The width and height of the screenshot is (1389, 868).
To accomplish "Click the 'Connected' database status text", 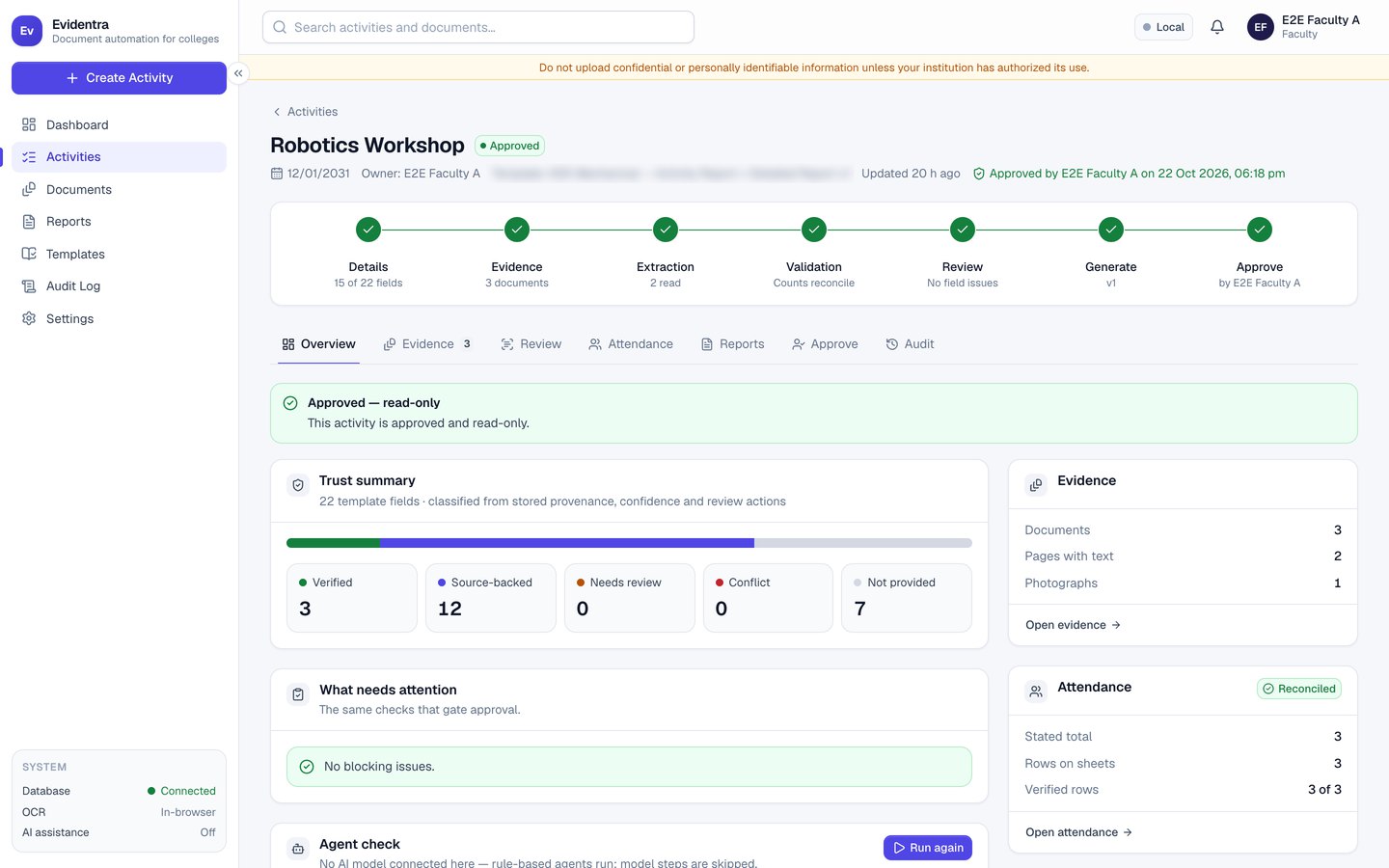I will click(188, 791).
